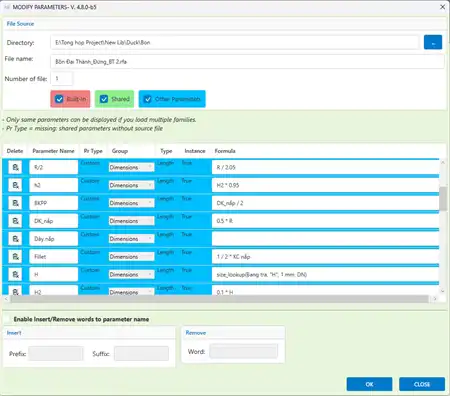Viewport: 450px width, 396px height.
Task: Click the Delete column header
Action: (x=15, y=151)
